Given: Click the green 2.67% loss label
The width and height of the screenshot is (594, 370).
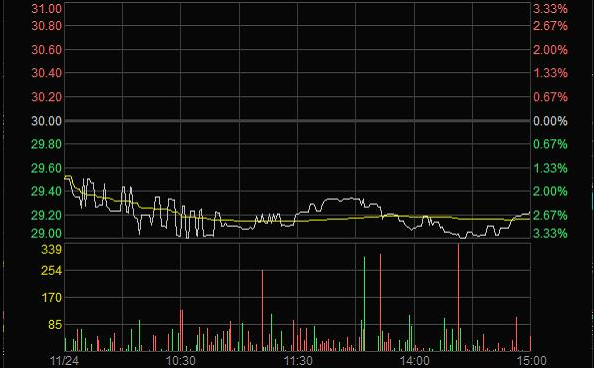Looking at the screenshot, I should coord(550,215).
